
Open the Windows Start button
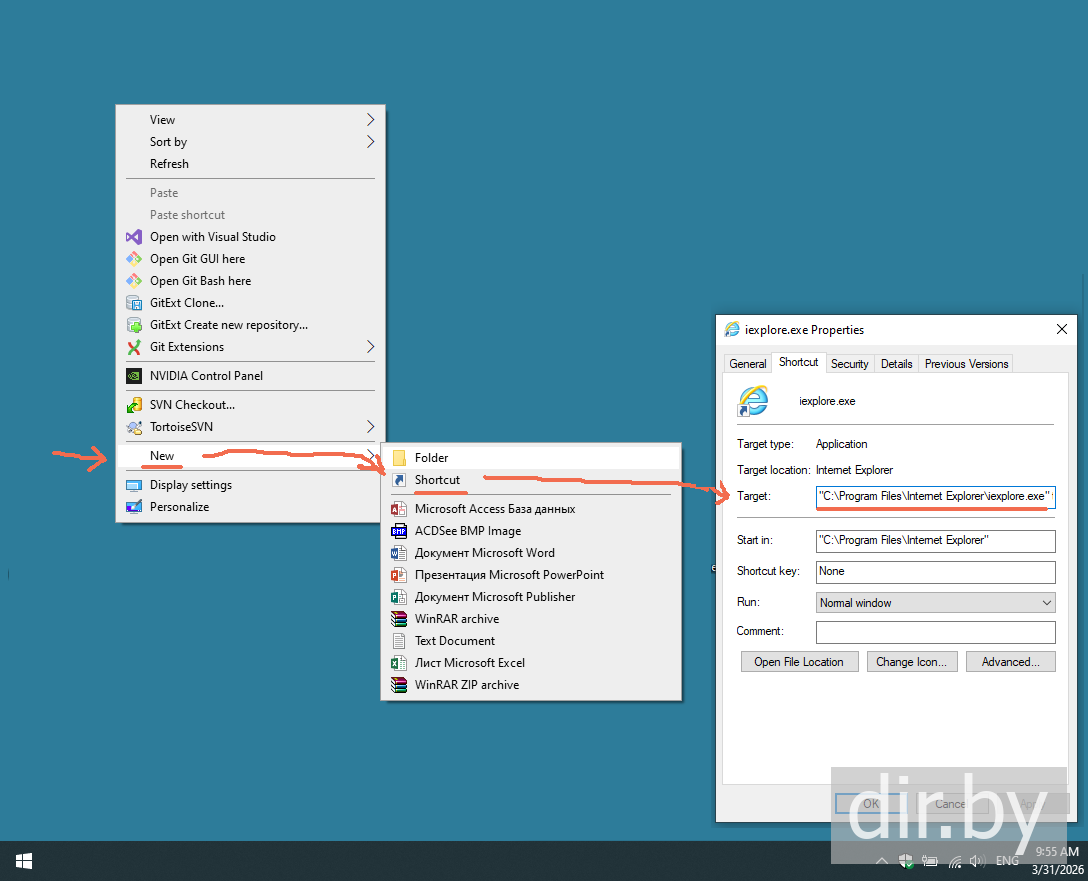(24, 861)
